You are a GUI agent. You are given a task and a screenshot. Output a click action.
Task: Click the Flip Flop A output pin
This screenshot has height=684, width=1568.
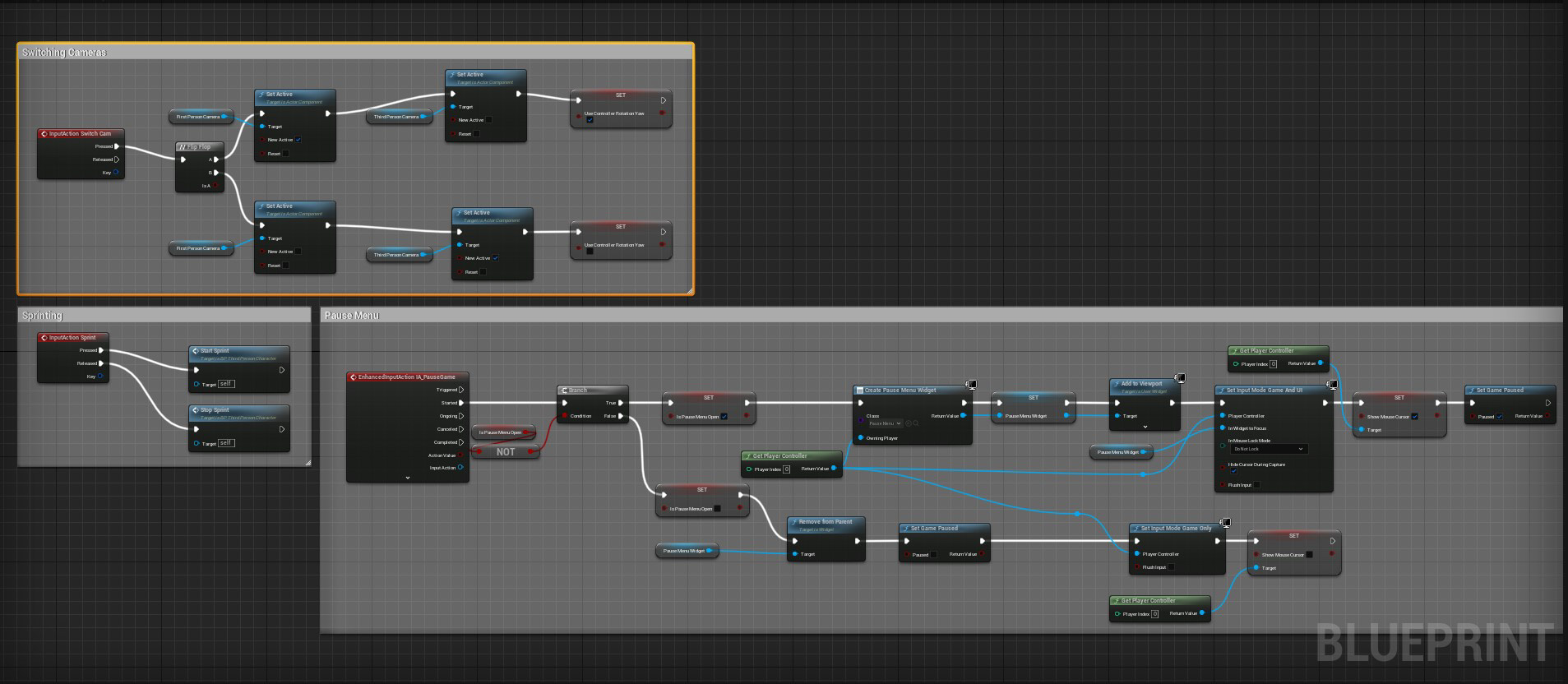pos(217,159)
